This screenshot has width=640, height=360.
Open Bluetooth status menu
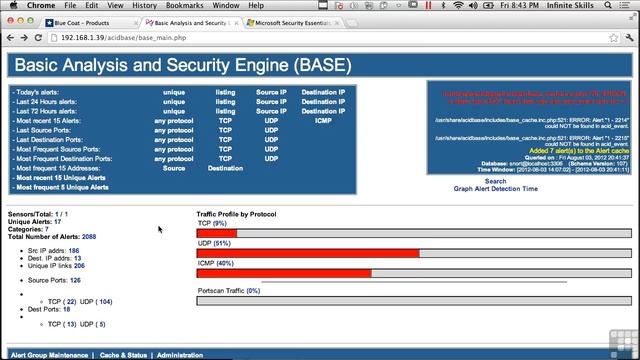pyautogui.click(x=443, y=5)
